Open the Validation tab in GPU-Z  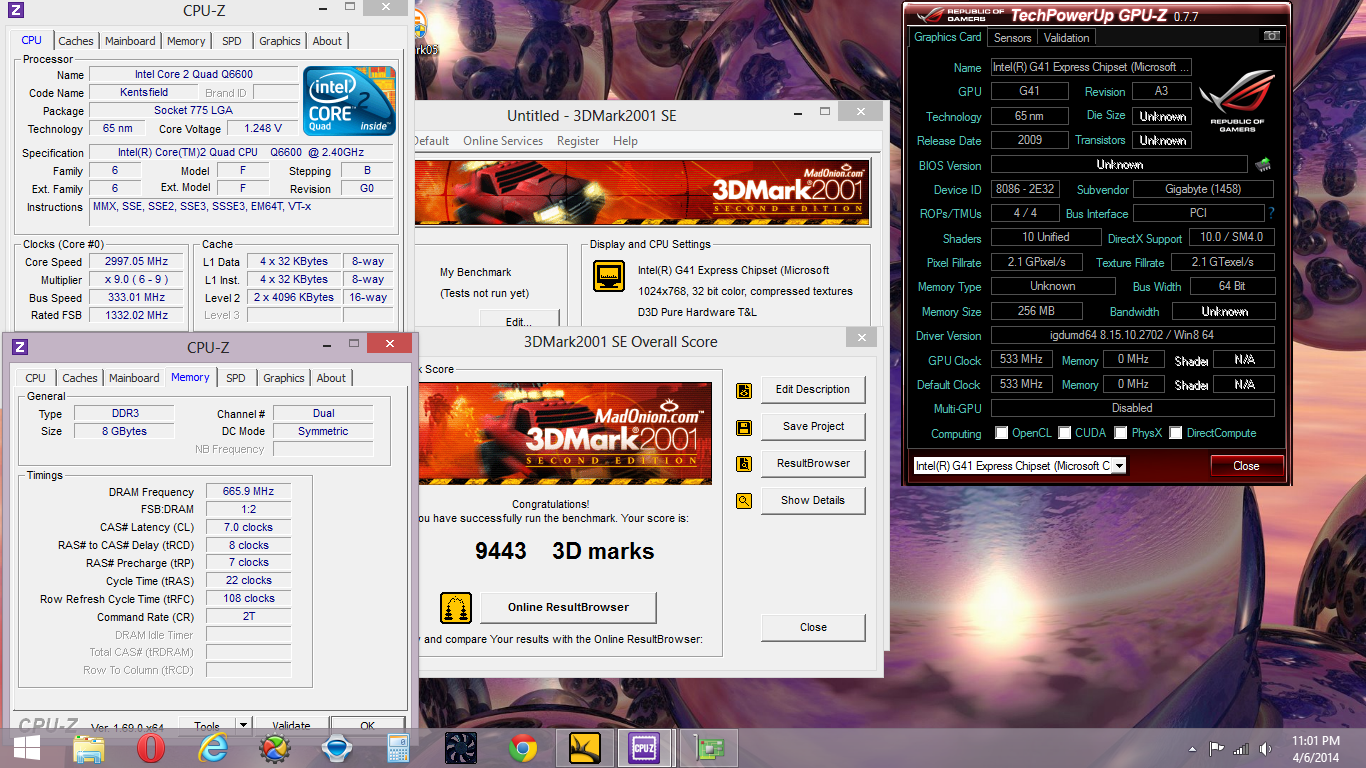1067,38
